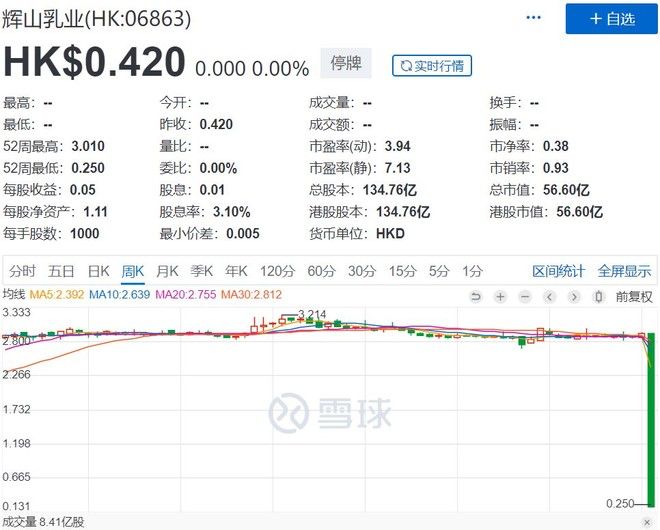Click the 52周最低 value 0.250
660x530 pixels.
pos(88,168)
